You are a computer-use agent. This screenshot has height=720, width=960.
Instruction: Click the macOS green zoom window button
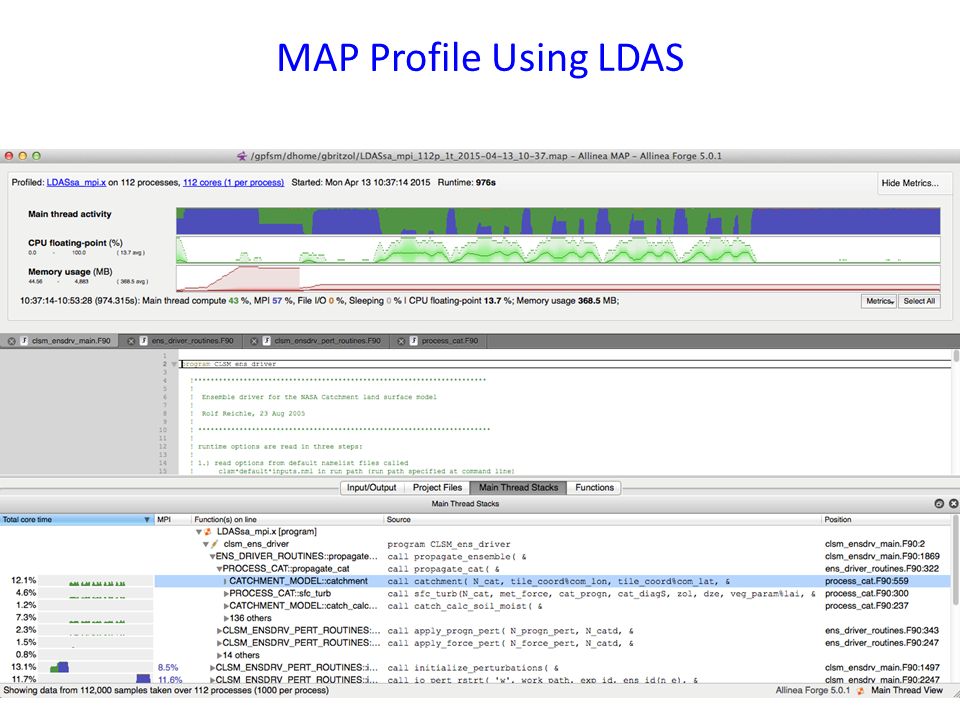point(36,156)
